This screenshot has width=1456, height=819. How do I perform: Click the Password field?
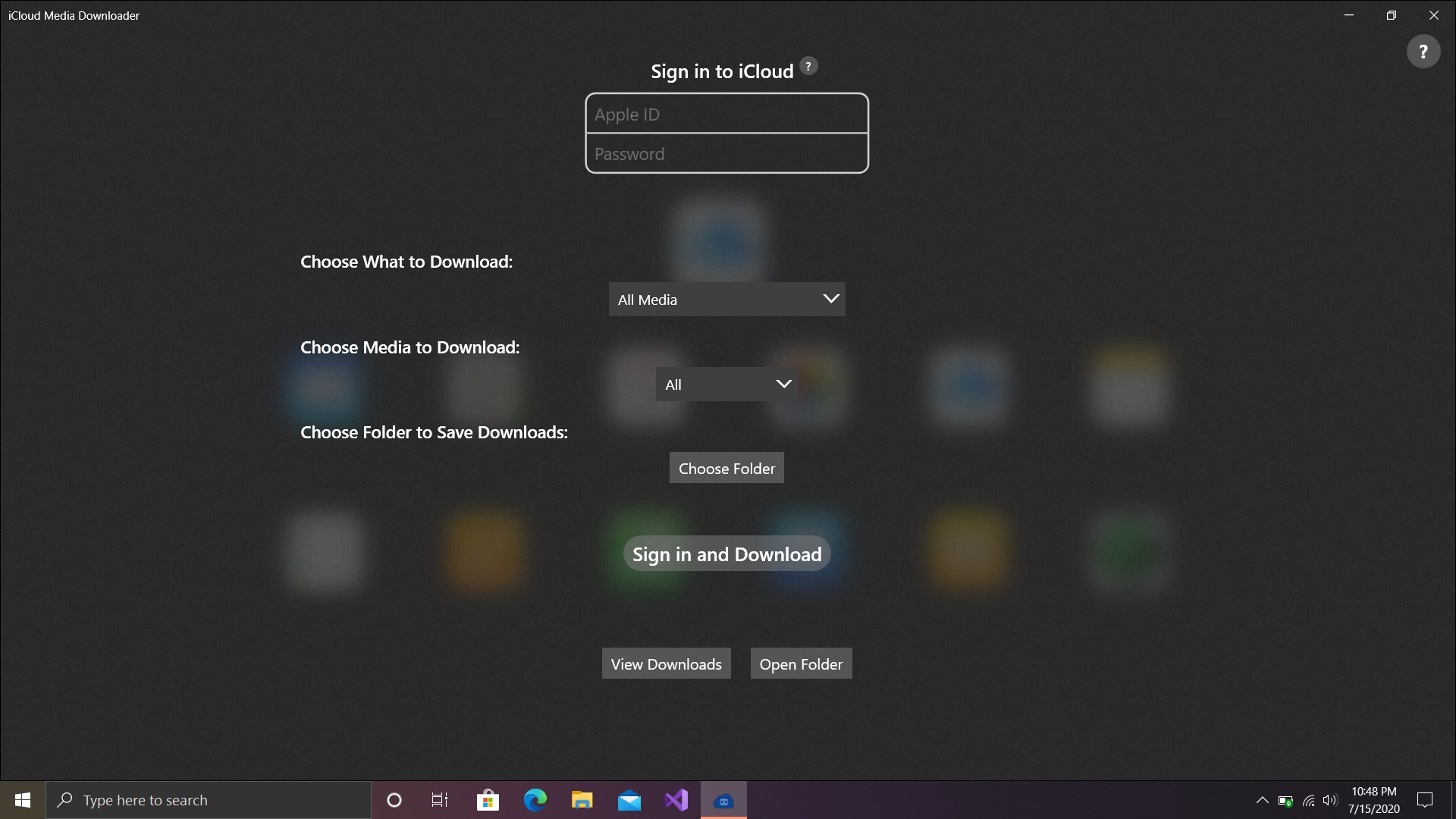(x=726, y=154)
